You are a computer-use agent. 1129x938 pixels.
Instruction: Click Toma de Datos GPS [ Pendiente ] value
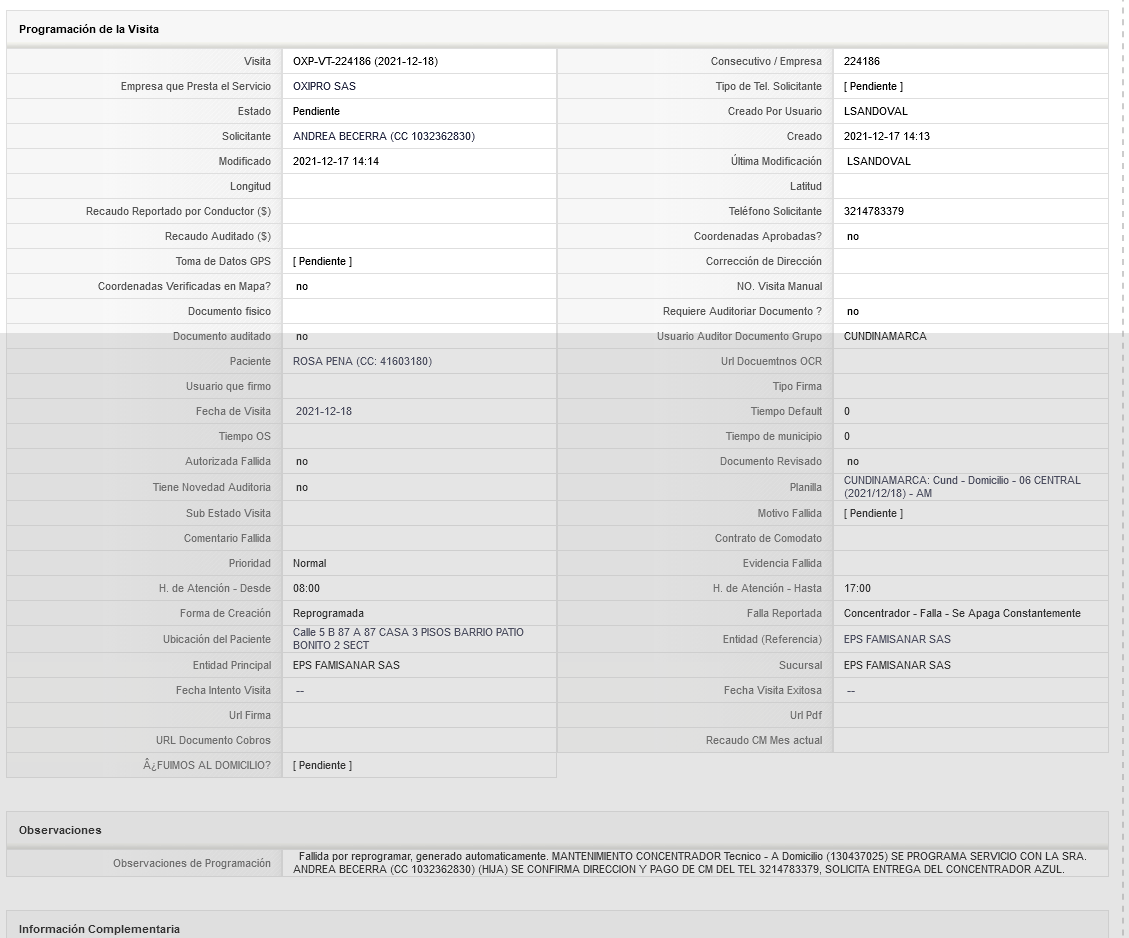[323, 261]
